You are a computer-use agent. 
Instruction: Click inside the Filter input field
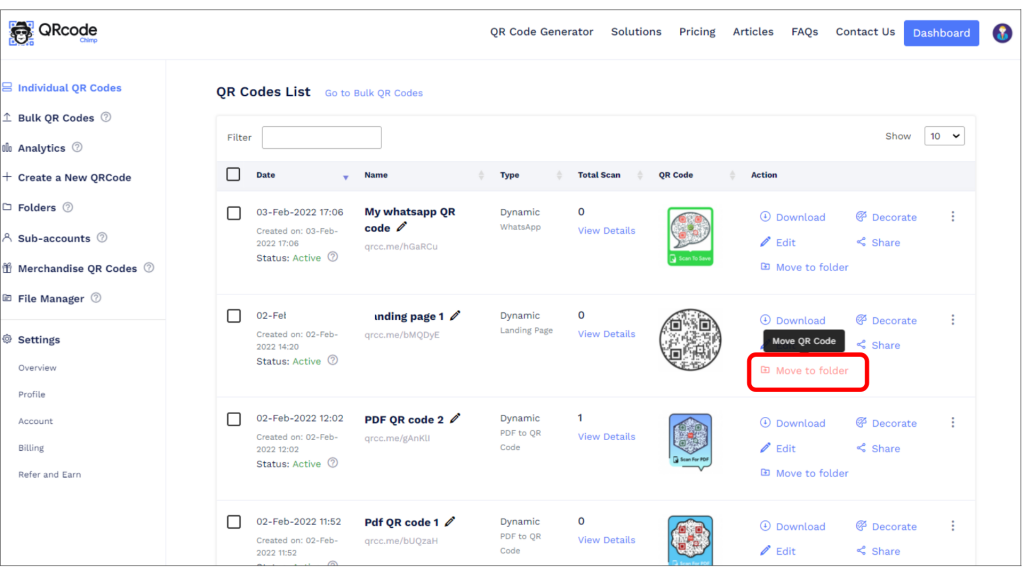tap(321, 137)
